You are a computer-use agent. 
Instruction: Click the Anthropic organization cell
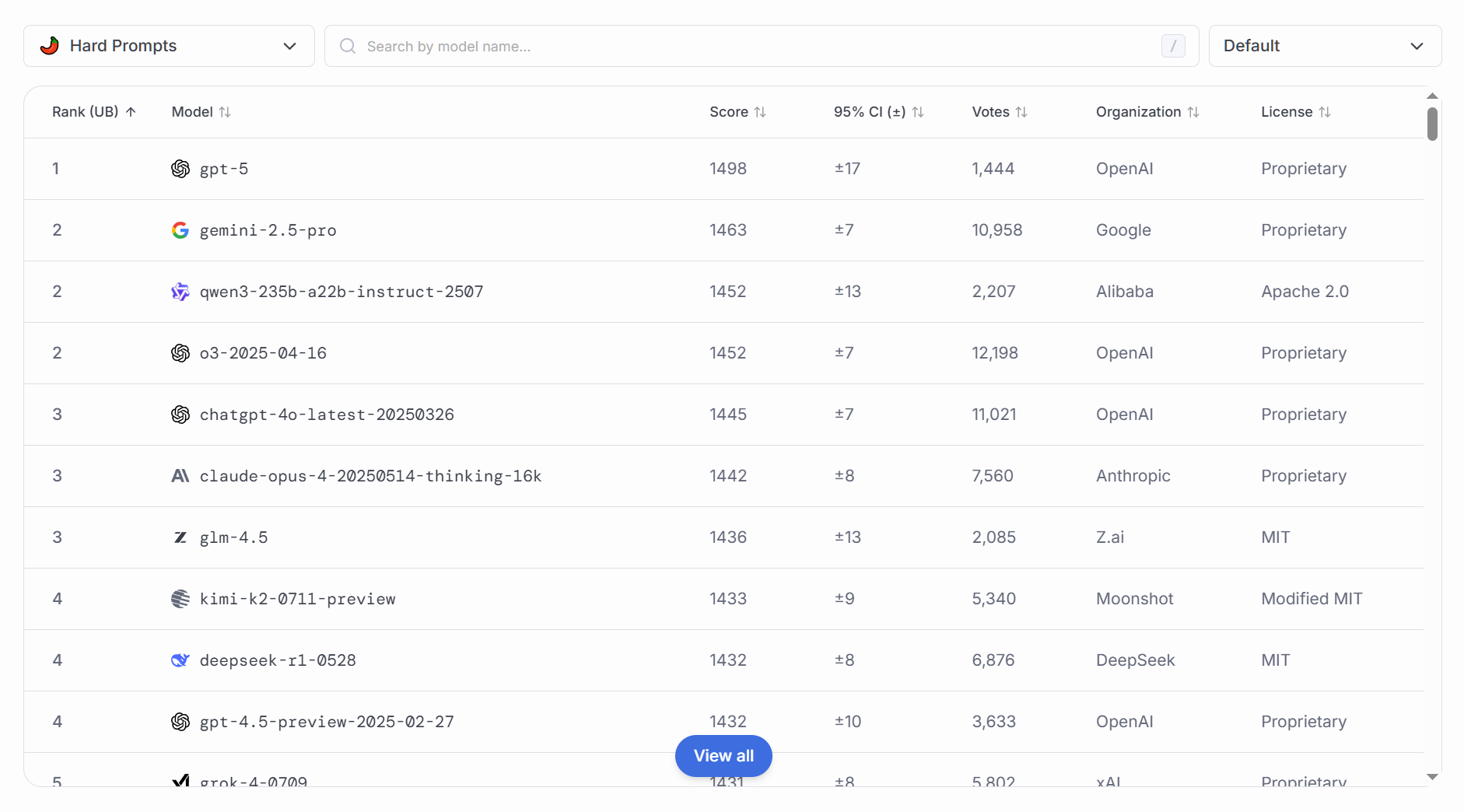click(x=1133, y=476)
